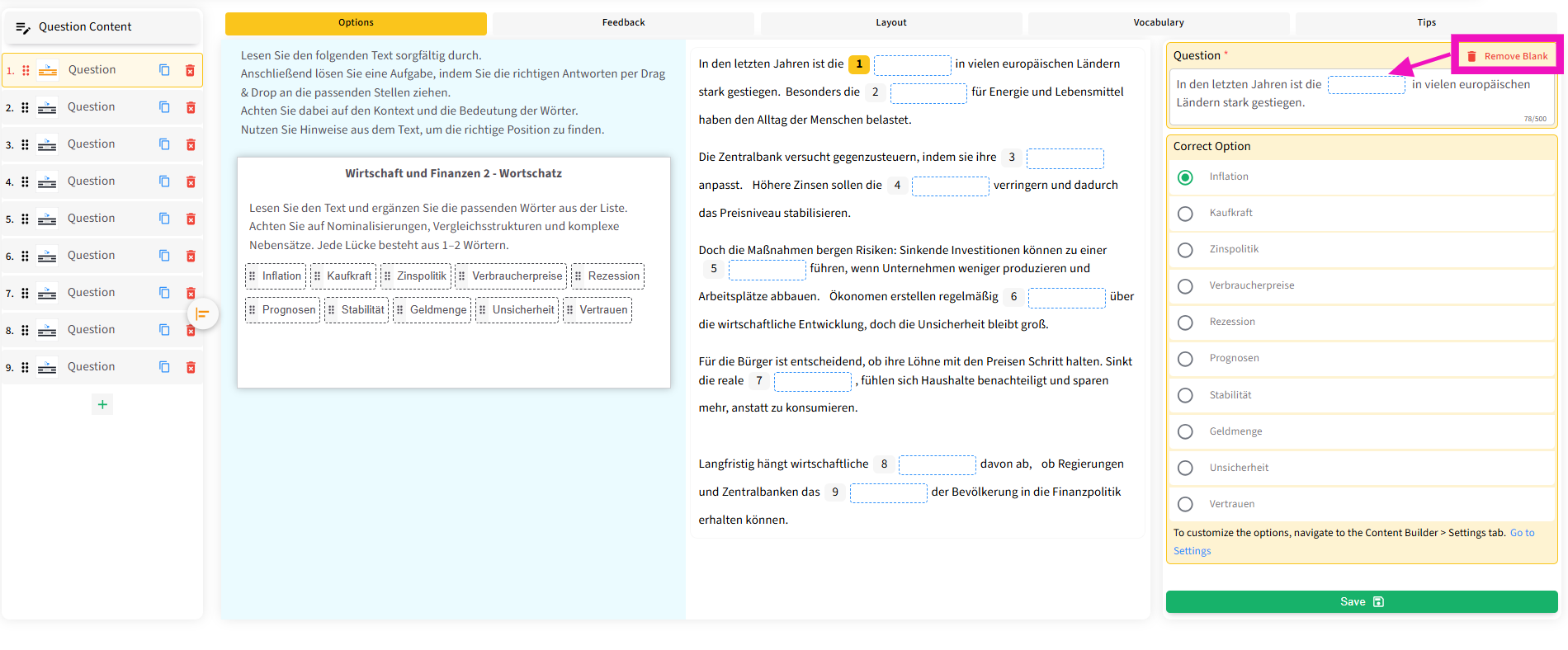The width and height of the screenshot is (1568, 650).
Task: Delete question 6 using trash icon
Action: coord(191,256)
